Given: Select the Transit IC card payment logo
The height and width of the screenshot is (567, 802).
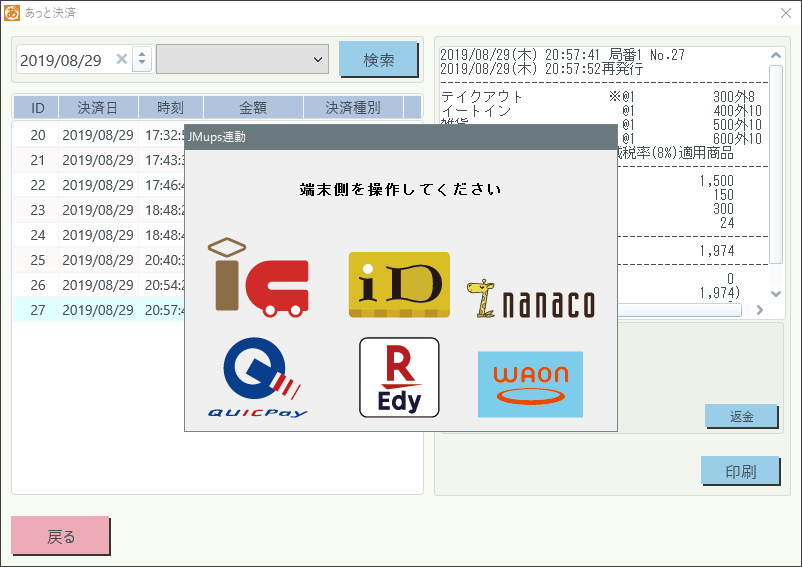Looking at the screenshot, I should pos(257,278).
